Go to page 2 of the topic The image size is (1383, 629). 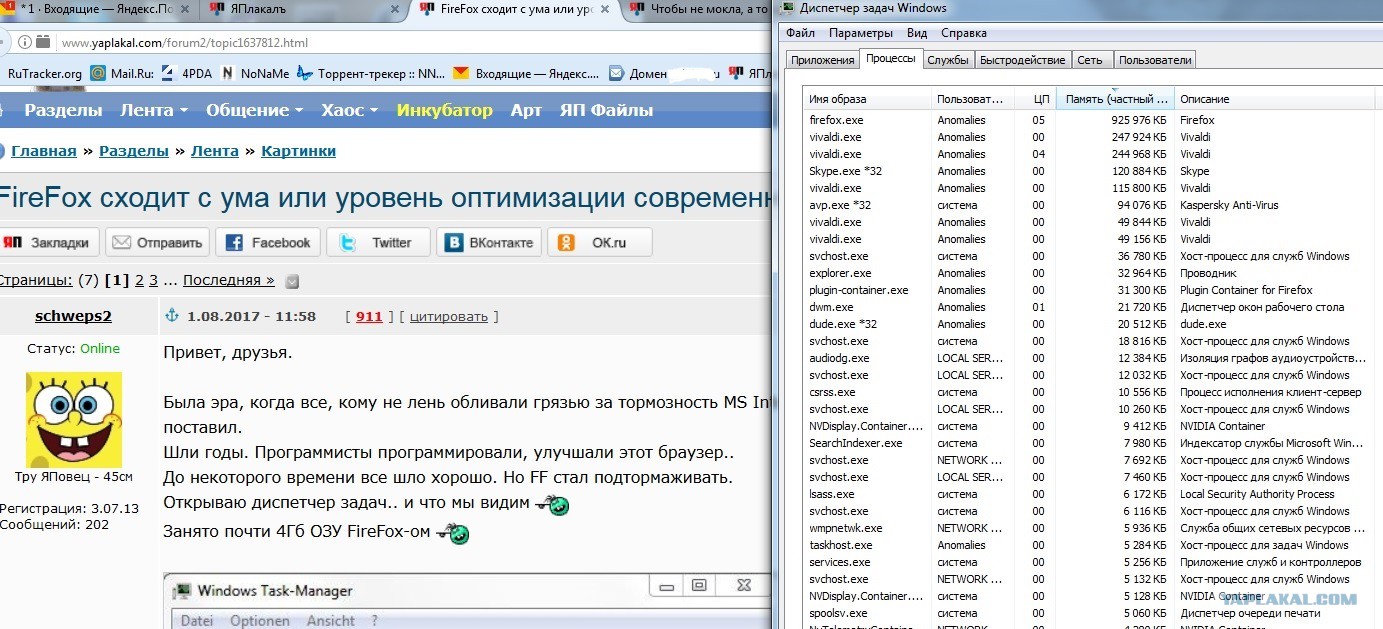(x=139, y=280)
